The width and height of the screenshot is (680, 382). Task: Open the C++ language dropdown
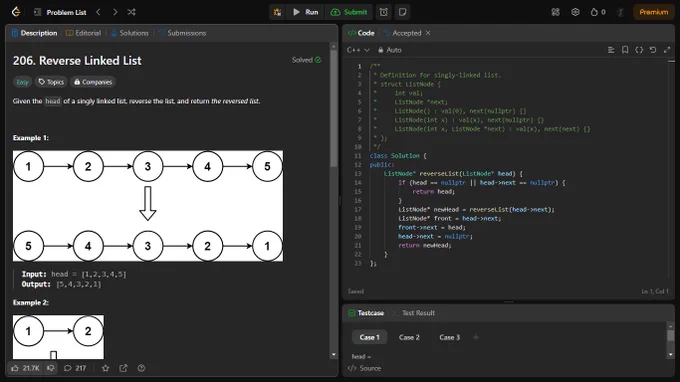[358, 50]
